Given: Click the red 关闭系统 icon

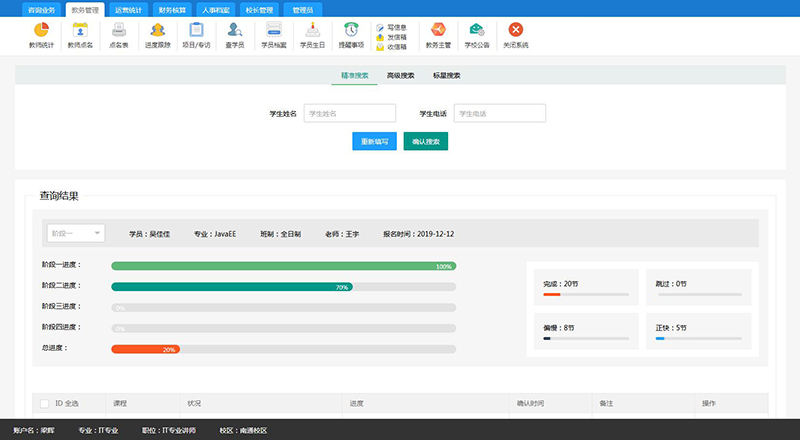Looking at the screenshot, I should point(516,30).
